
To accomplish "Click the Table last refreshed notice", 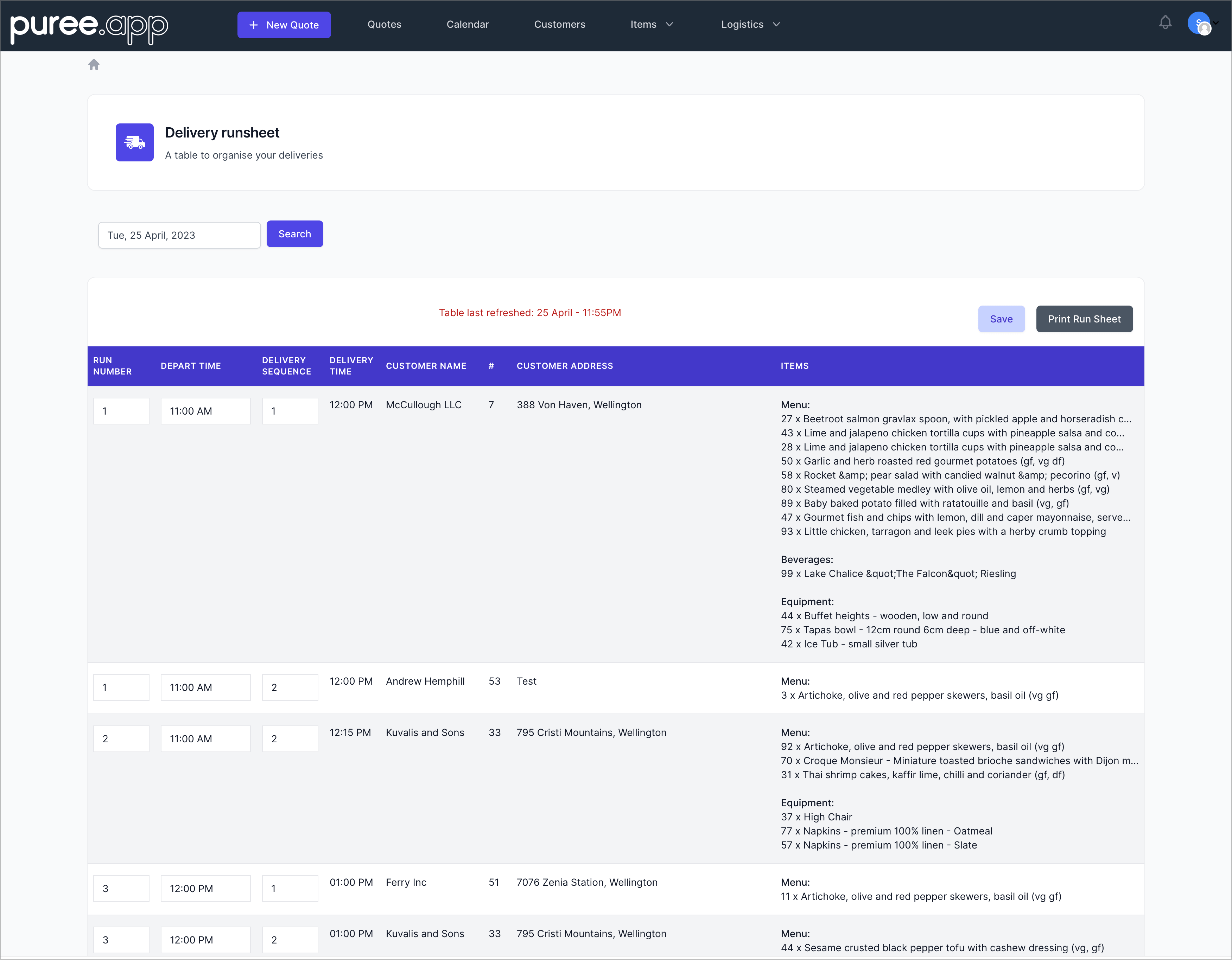I will tap(530, 313).
